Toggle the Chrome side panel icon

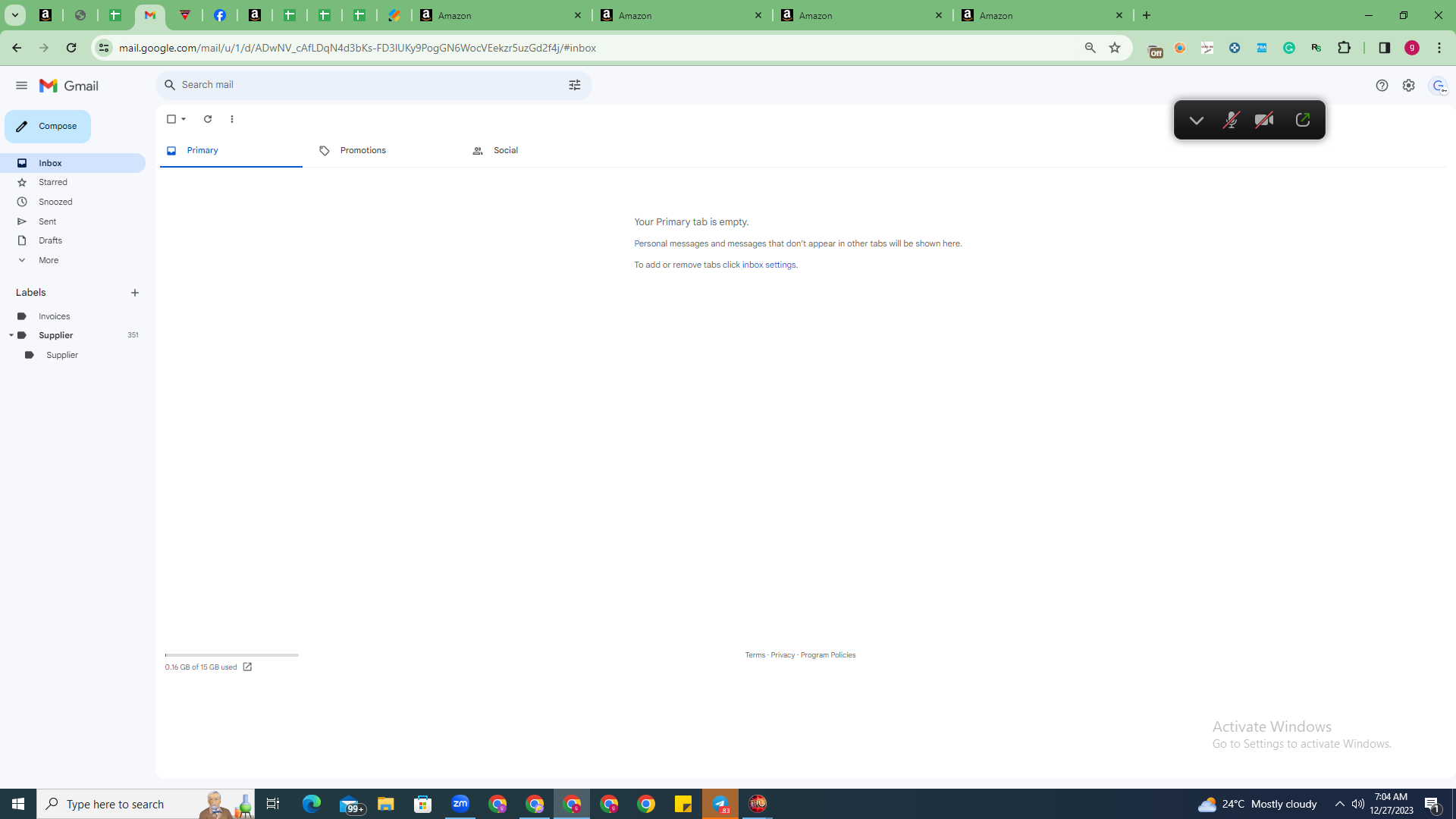[x=1384, y=48]
